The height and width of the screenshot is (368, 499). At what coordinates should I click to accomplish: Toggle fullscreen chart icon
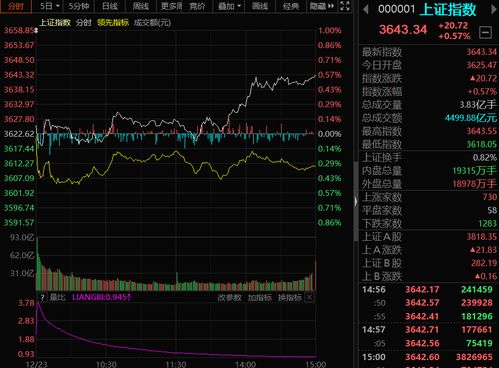345,6
